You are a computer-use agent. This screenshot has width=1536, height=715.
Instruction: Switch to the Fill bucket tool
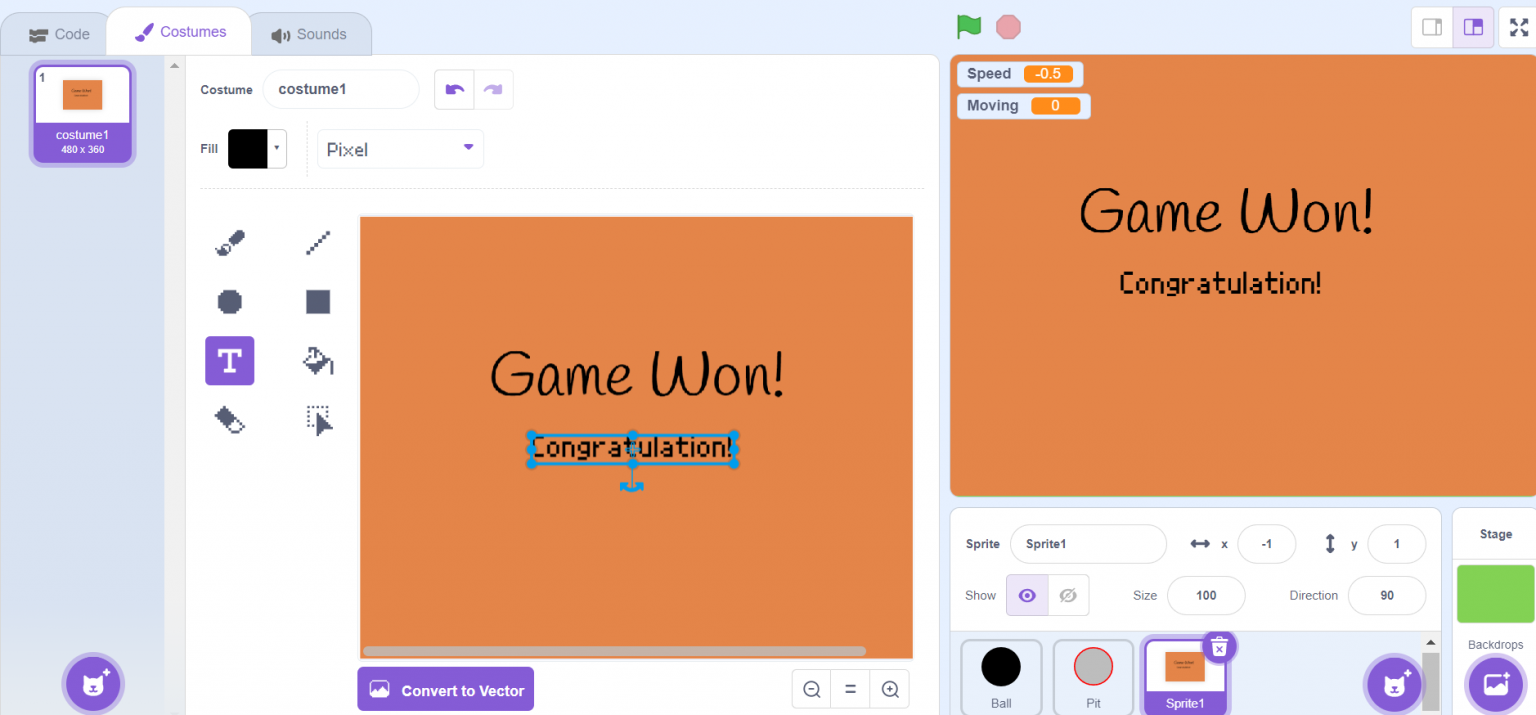click(317, 361)
